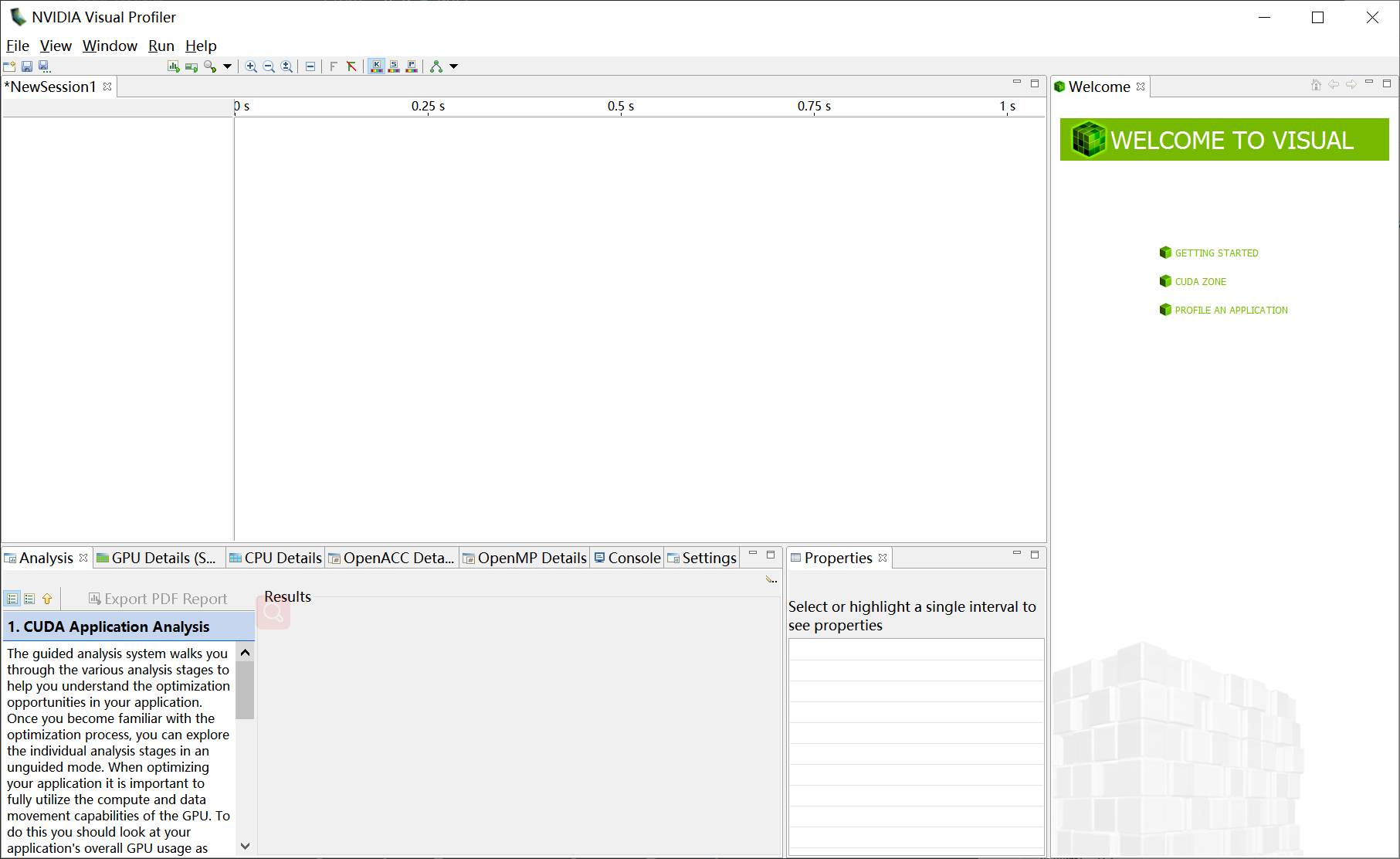The image size is (1400, 859).
Task: Click the magnifier-with-arrow analyze icon
Action: [x=210, y=66]
